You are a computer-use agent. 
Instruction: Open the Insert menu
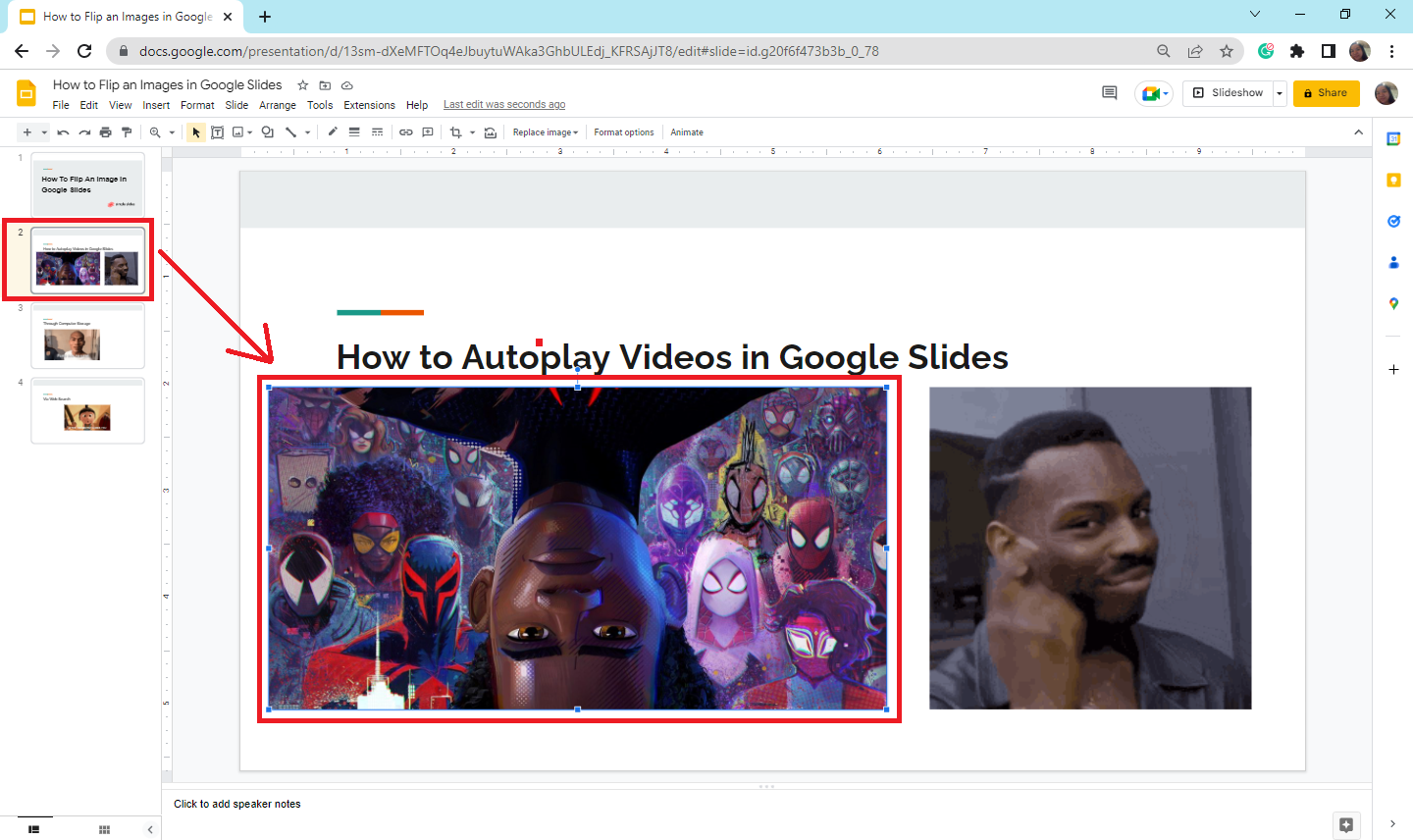tap(156, 105)
